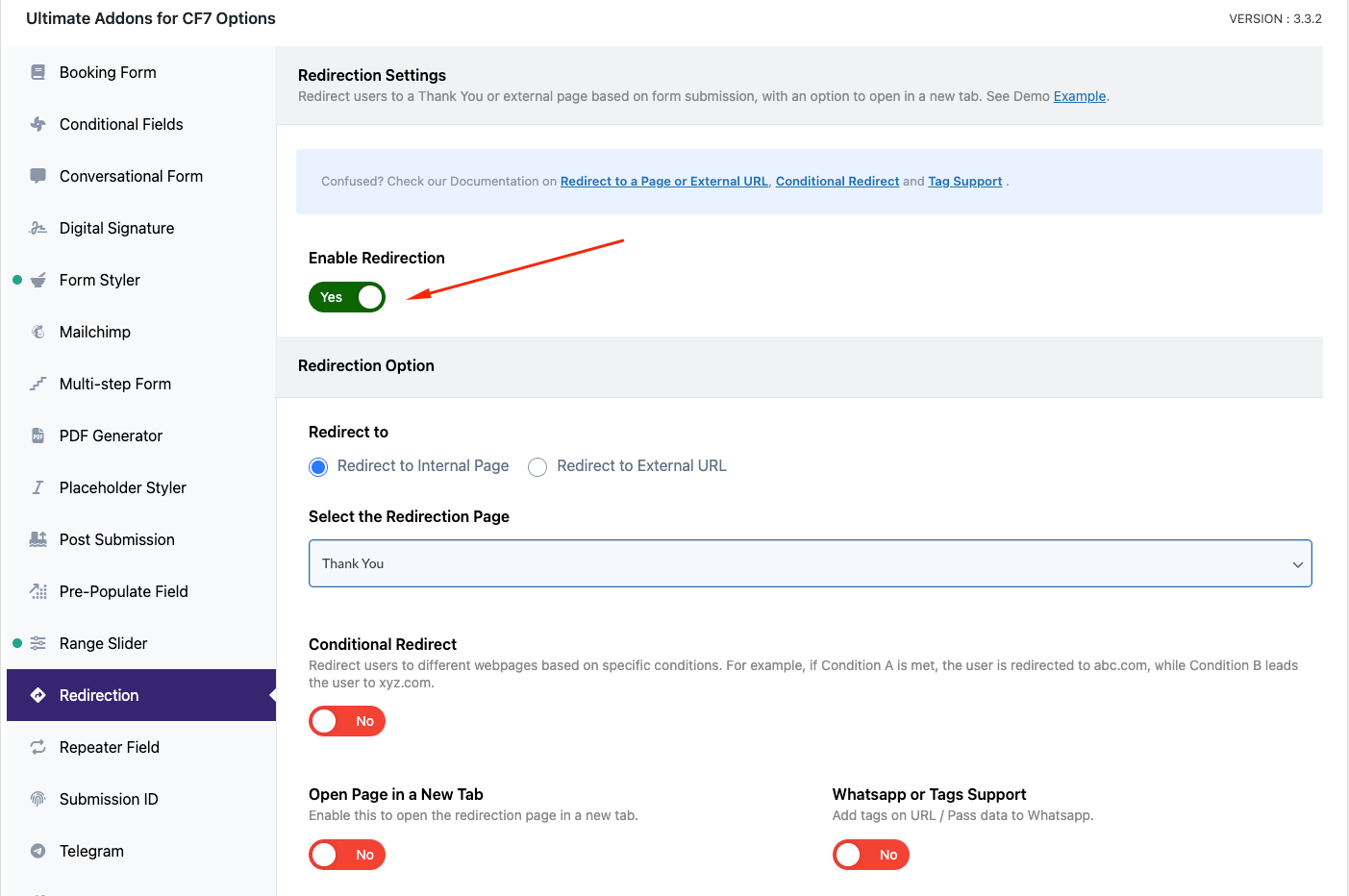Toggle Enable Redirection off
The height and width of the screenshot is (896, 1349).
[x=347, y=297]
